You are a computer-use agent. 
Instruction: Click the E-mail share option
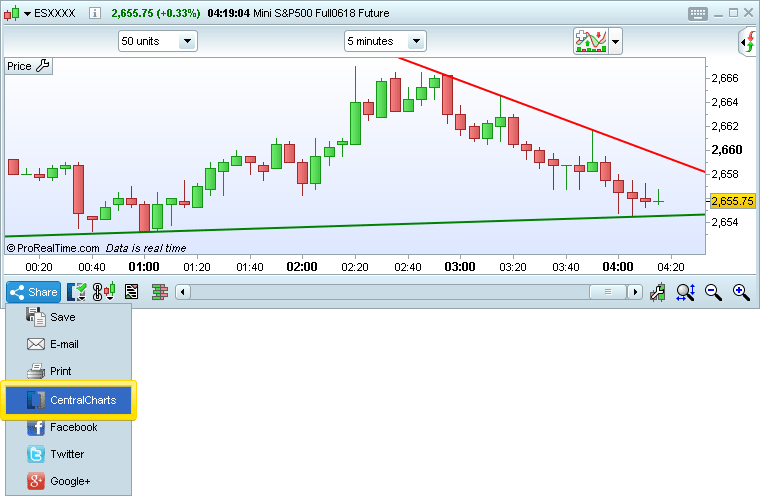tap(64, 344)
